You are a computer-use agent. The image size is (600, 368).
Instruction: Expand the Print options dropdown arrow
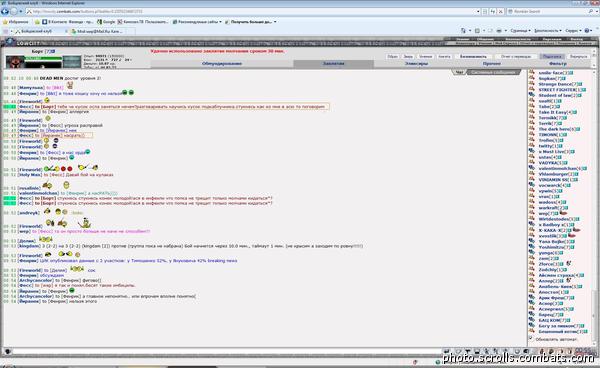505,31
